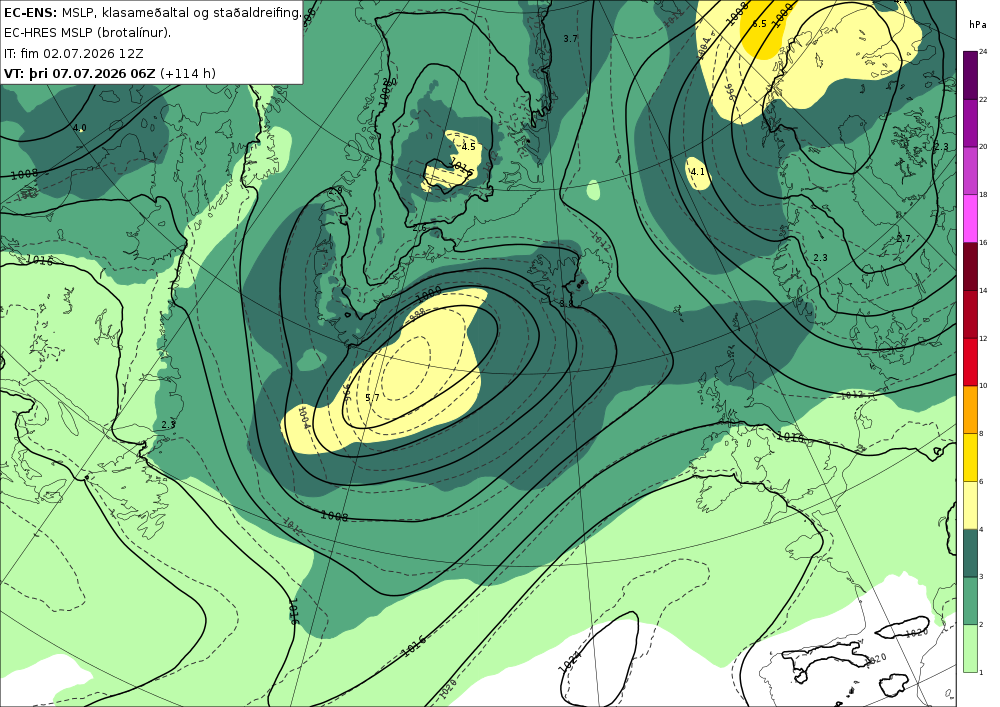Select the dark teal 3–4 colorbar segment
This screenshot has height=707, width=1000.
(x=970, y=553)
